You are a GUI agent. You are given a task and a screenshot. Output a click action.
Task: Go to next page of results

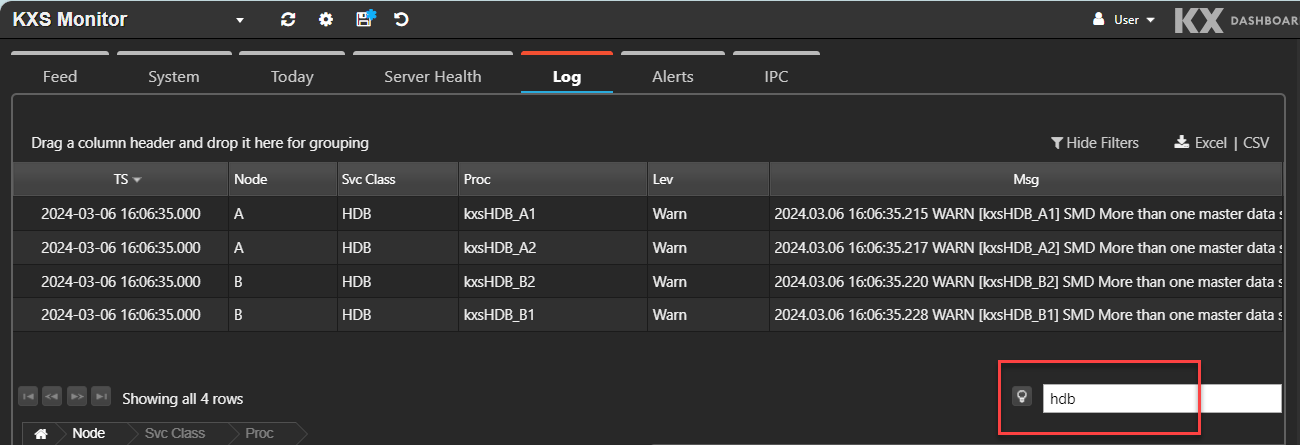pos(76,397)
